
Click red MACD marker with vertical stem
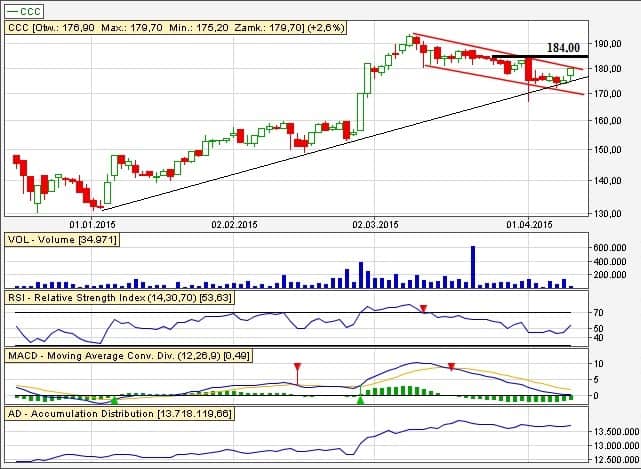pos(297,368)
